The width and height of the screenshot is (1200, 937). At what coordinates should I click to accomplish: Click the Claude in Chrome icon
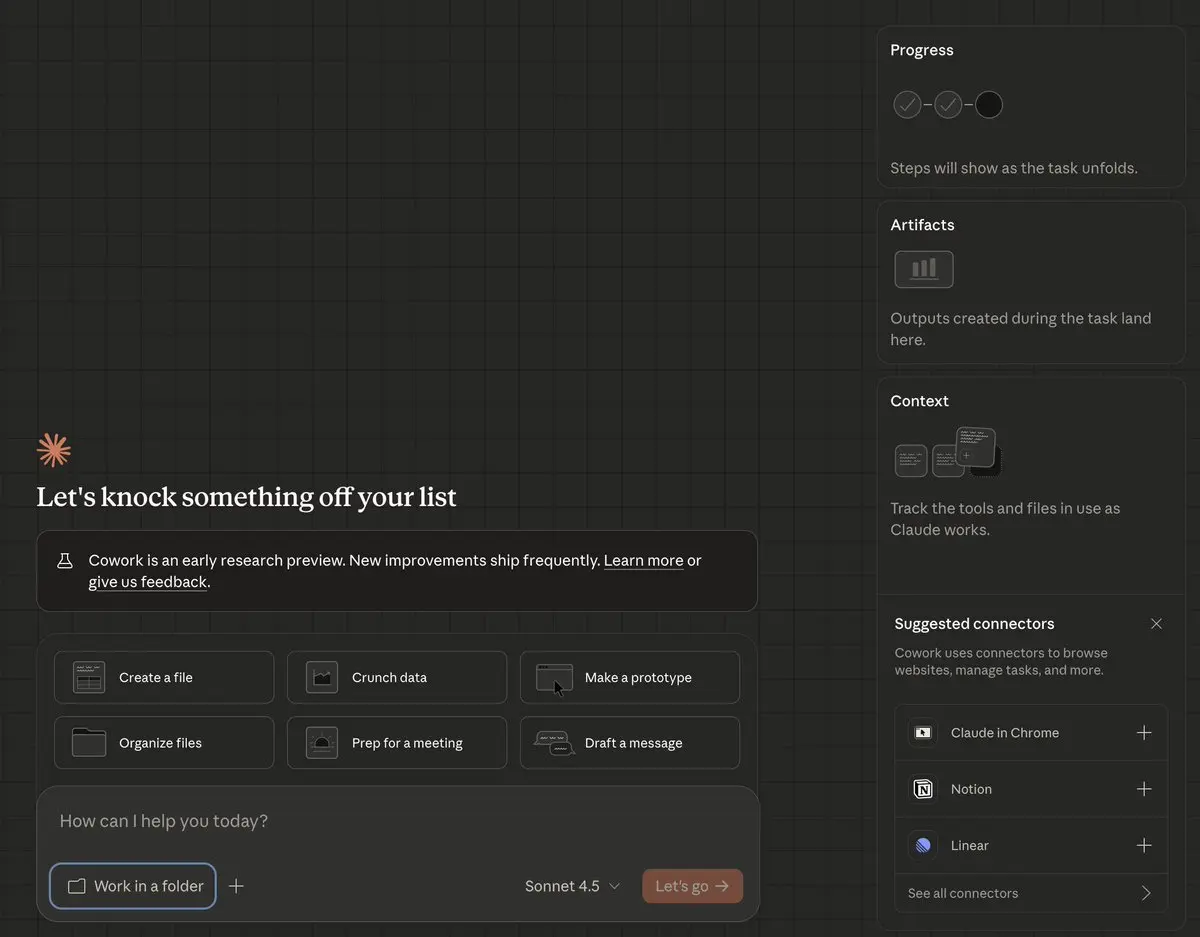coord(923,733)
